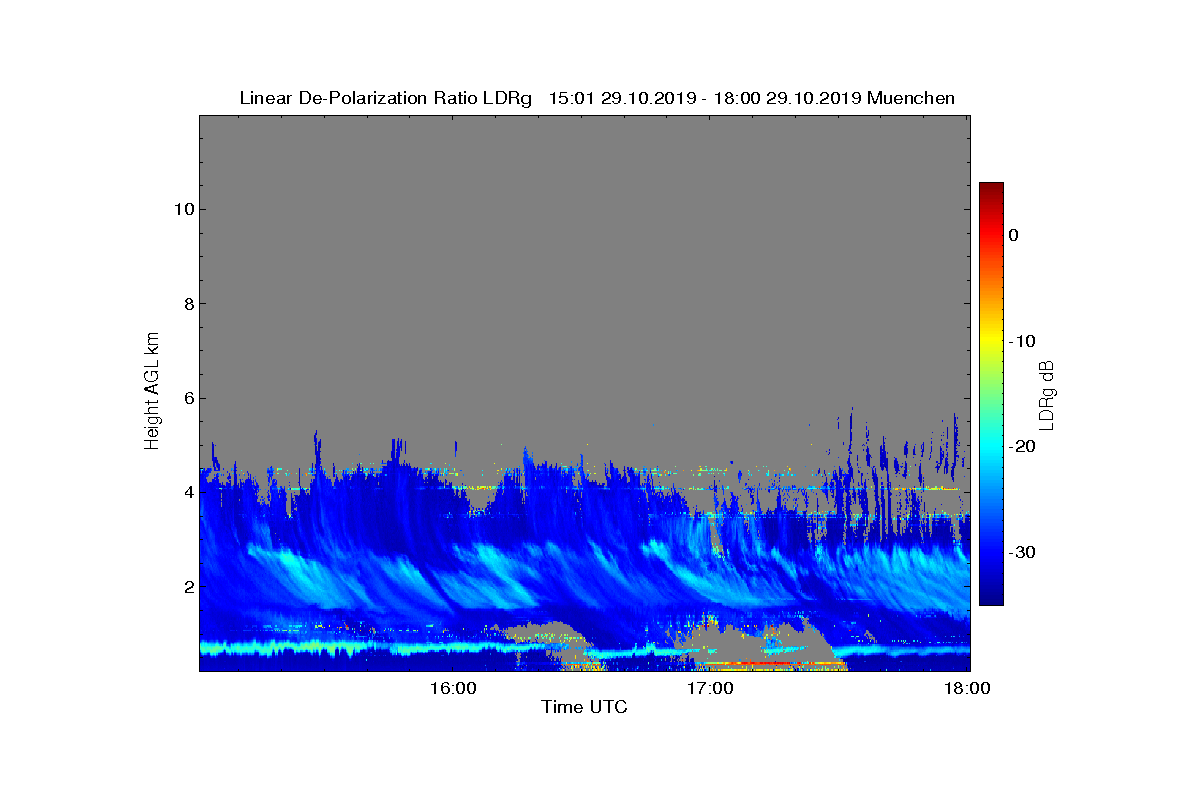Click the yellow band of the colorbar
Image resolution: width=1200 pixels, height=800 pixels.
click(x=991, y=340)
